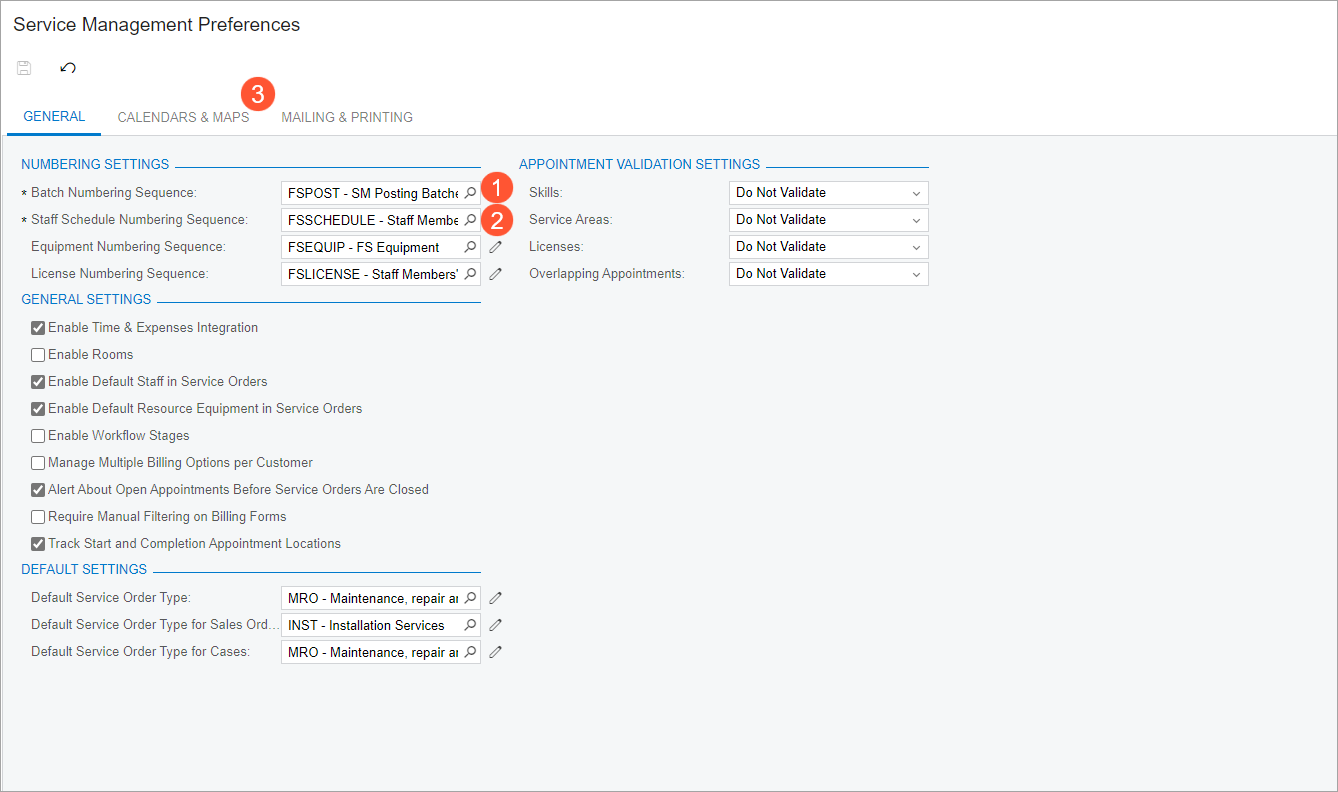
Task: Expand Overlapping Appointments dropdown
Action: [x=828, y=274]
